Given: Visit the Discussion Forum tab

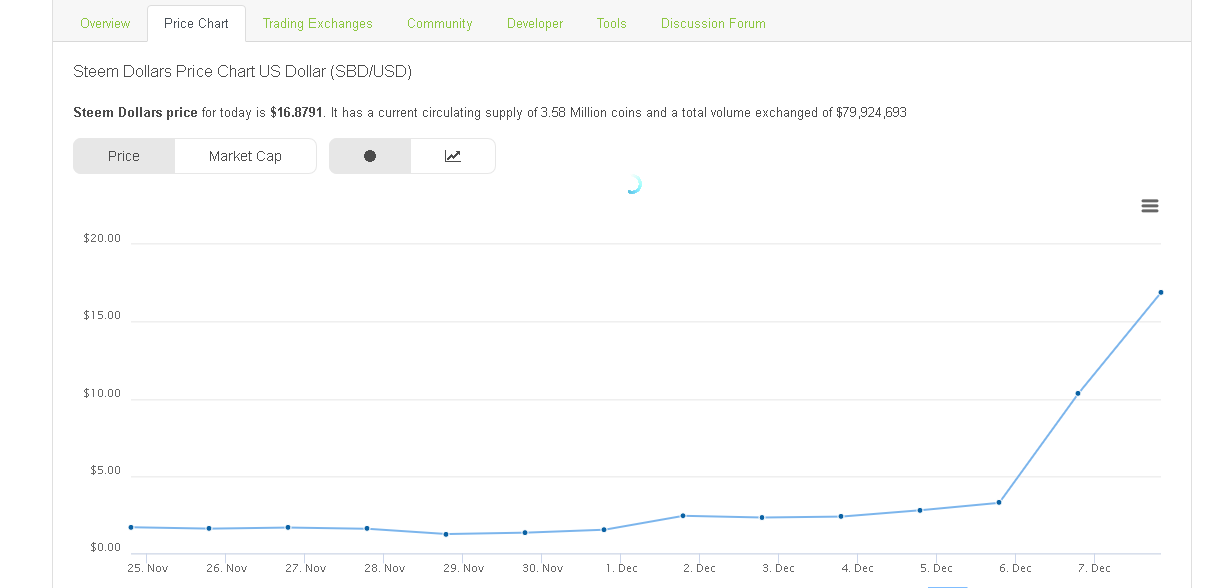Looking at the screenshot, I should [713, 23].
